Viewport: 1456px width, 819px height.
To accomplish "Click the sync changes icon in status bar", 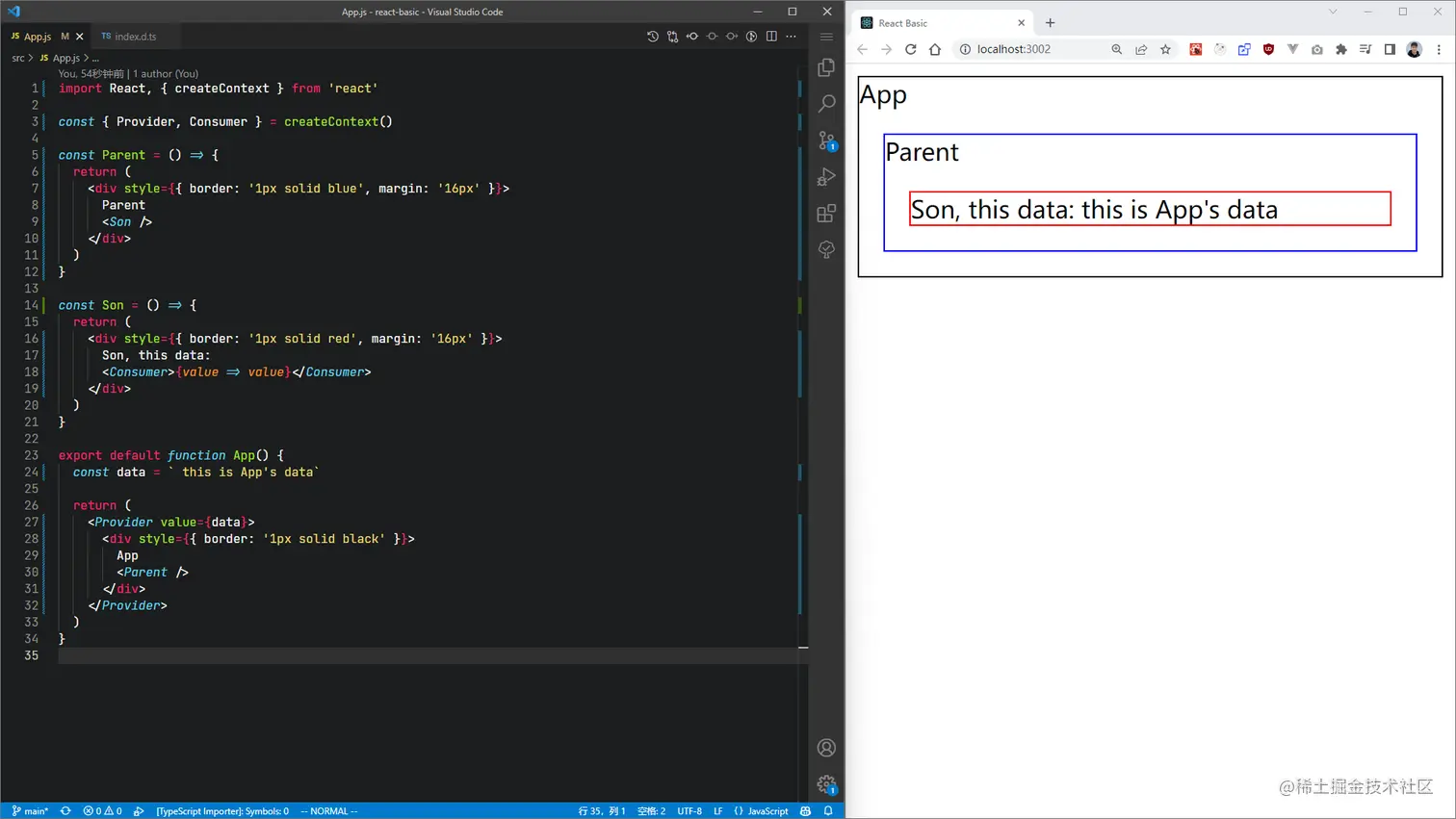I will click(65, 811).
